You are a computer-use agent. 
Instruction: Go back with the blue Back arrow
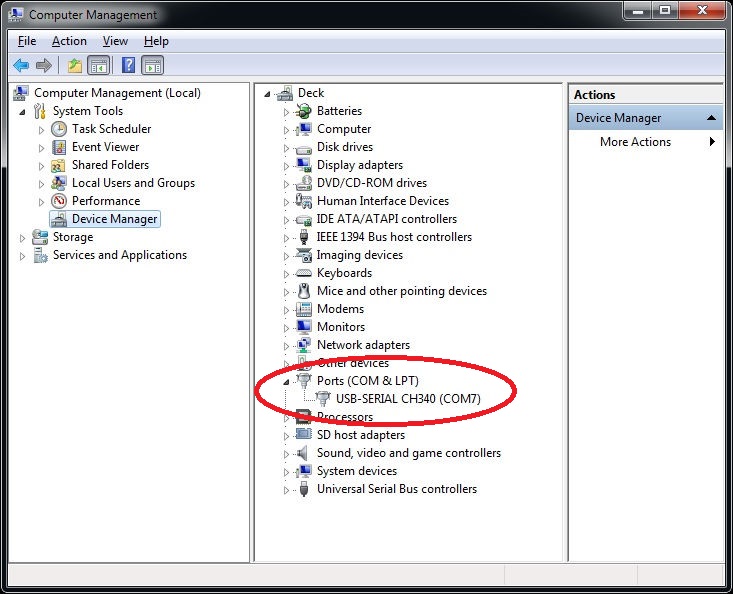click(21, 65)
